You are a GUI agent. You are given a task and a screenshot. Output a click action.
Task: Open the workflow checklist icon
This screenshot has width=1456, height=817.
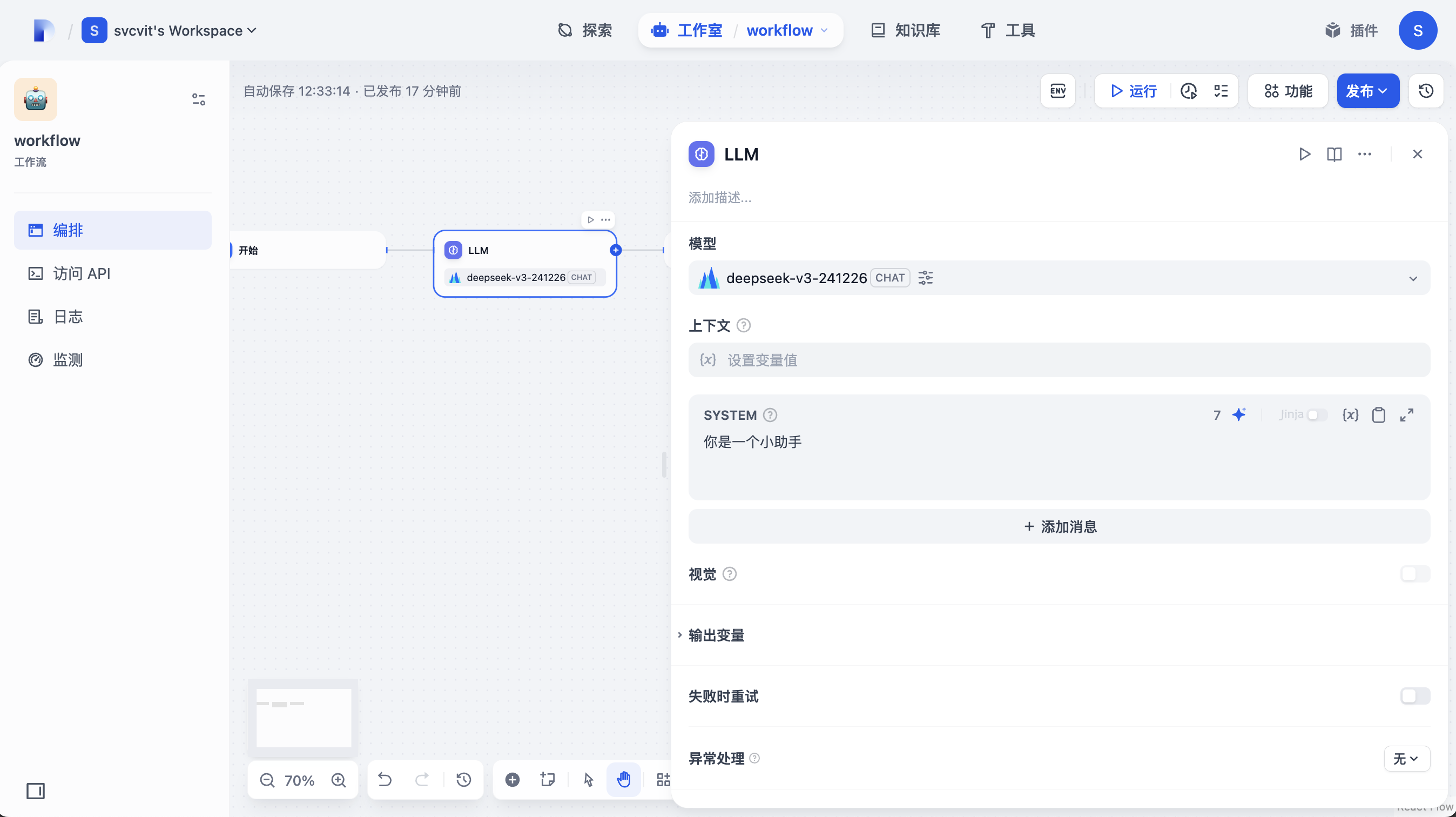coord(1222,90)
